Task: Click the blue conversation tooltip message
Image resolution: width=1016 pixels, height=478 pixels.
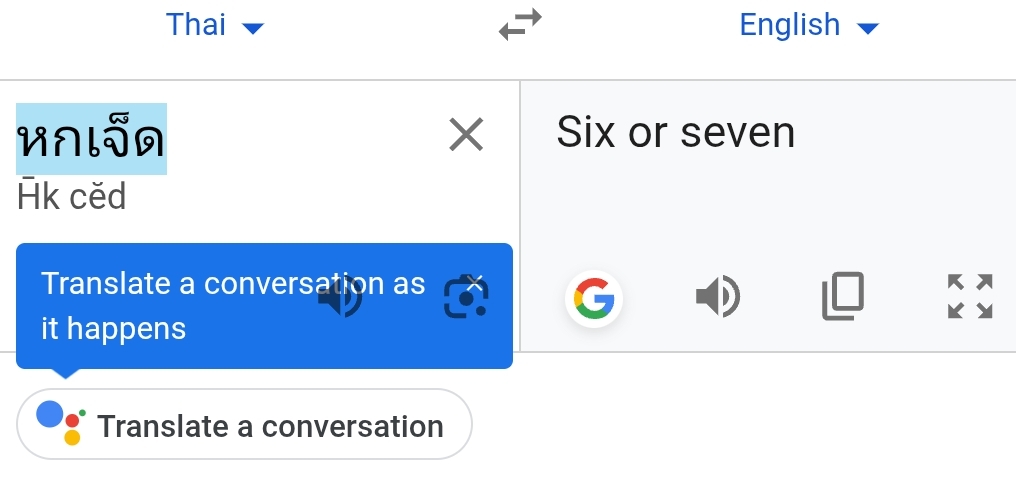Action: (180, 305)
